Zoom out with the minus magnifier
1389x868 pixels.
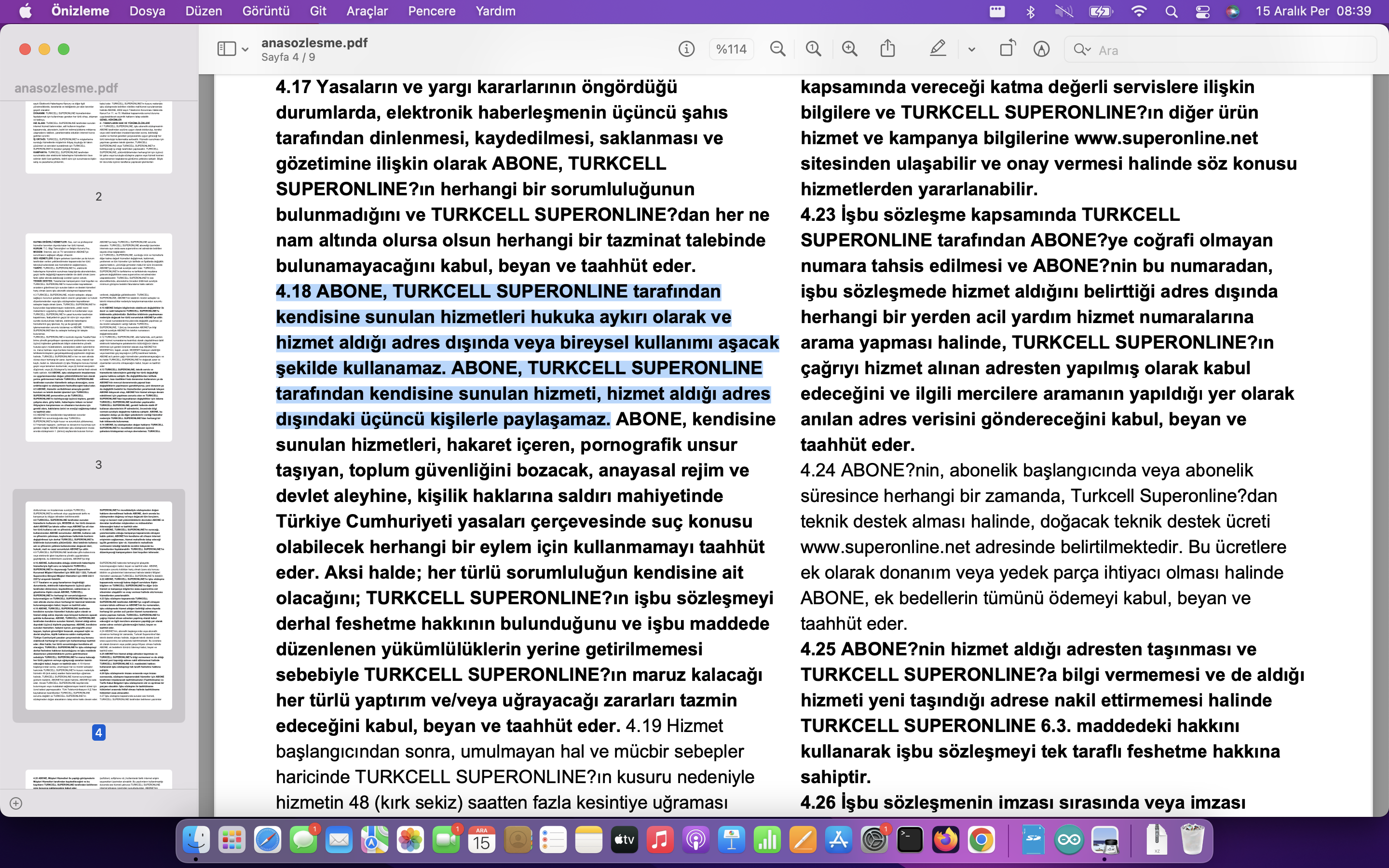click(778, 49)
